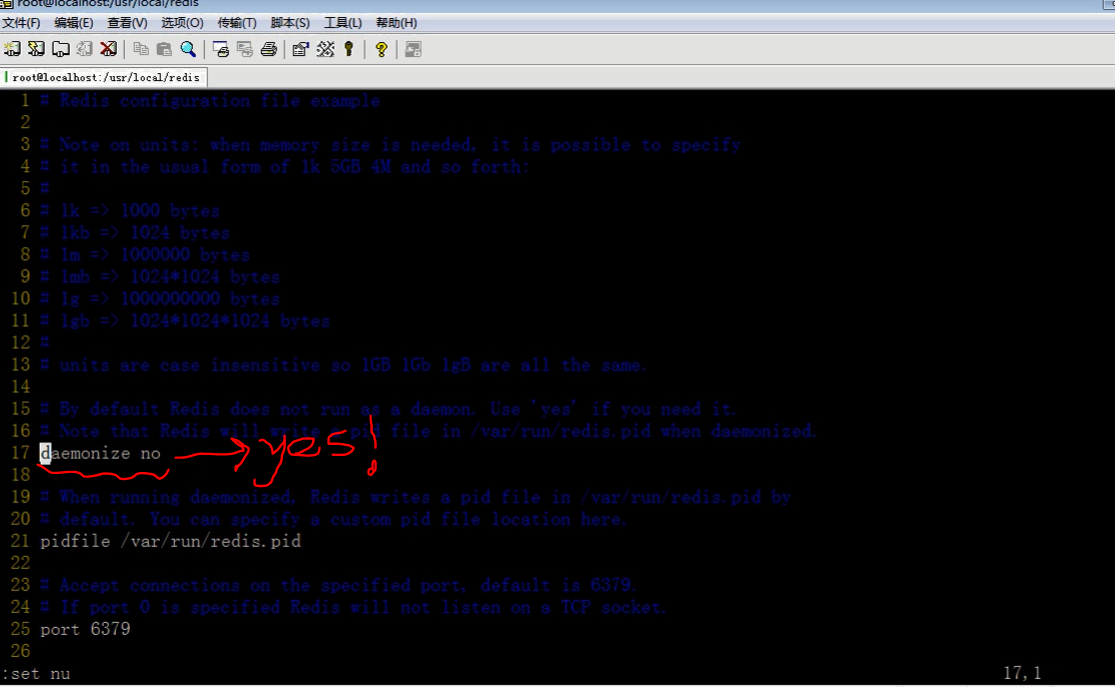
Task: Click the '1kb => 1024 bytes' comment line
Action: tap(135, 233)
